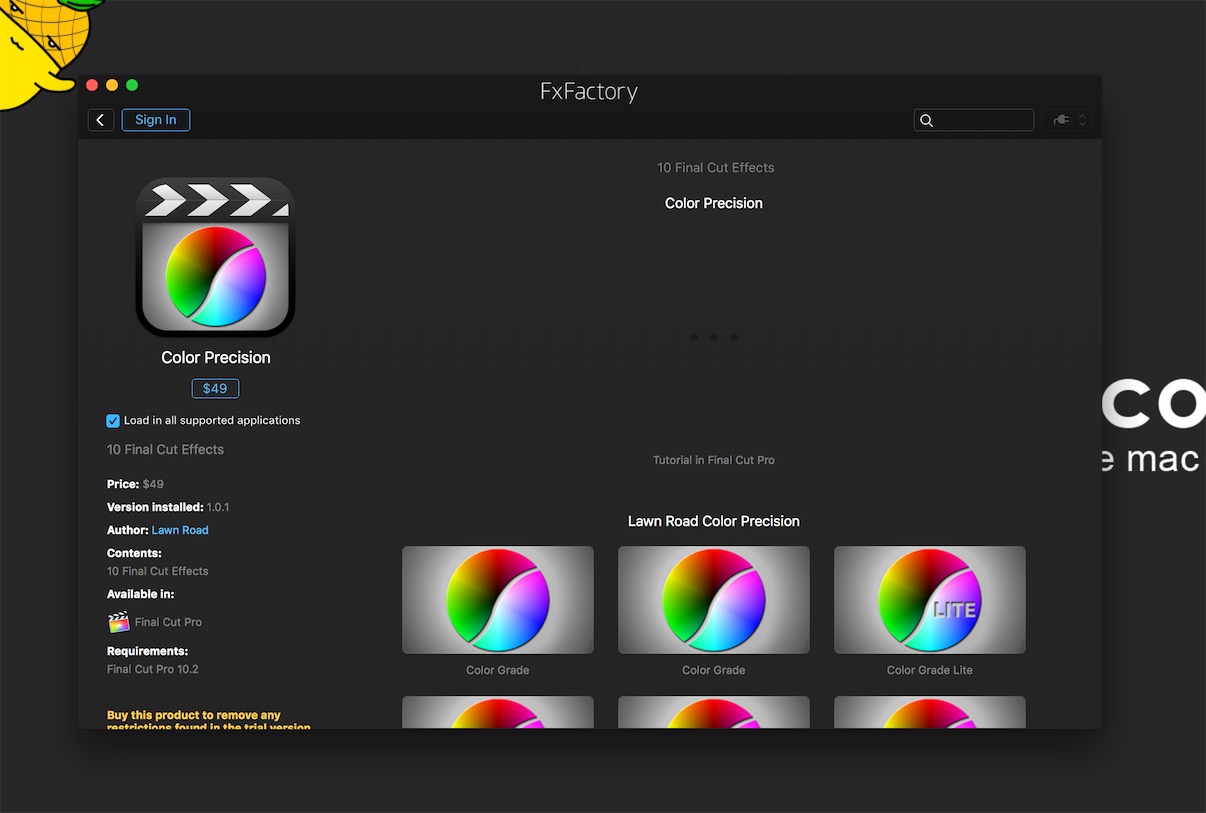
Task: Click the Version installed 1.0.1 line
Action: [168, 507]
